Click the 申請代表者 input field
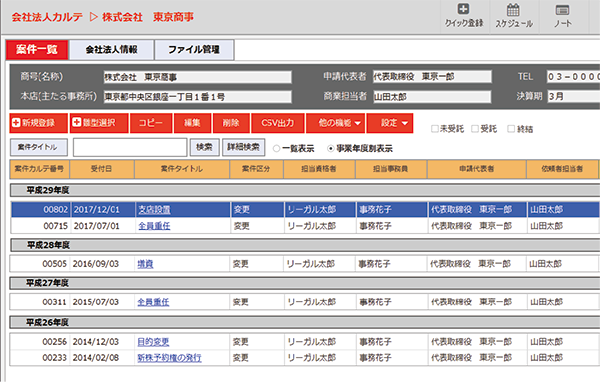The image size is (600, 382). [x=432, y=77]
